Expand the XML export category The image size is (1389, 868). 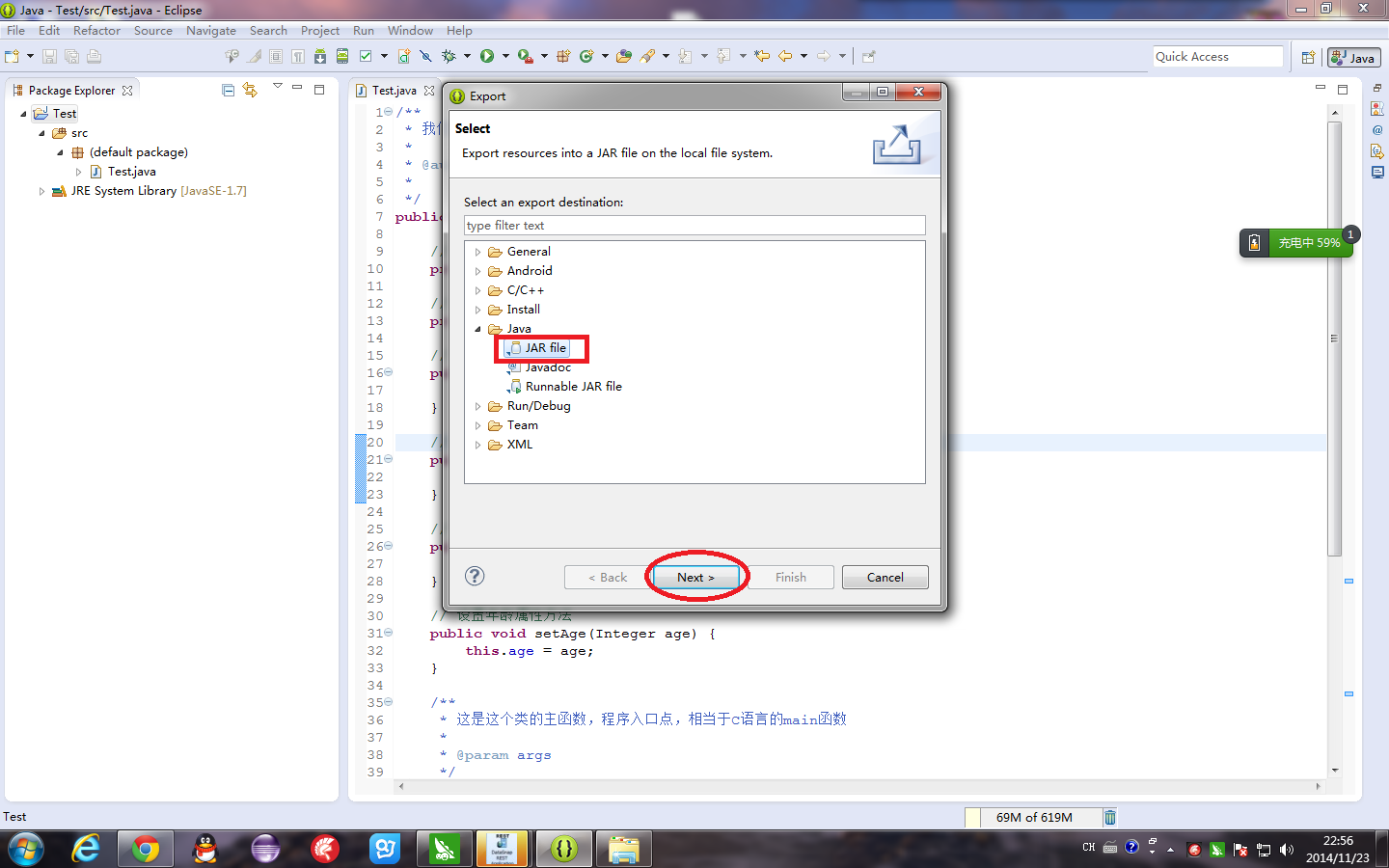[x=477, y=445]
